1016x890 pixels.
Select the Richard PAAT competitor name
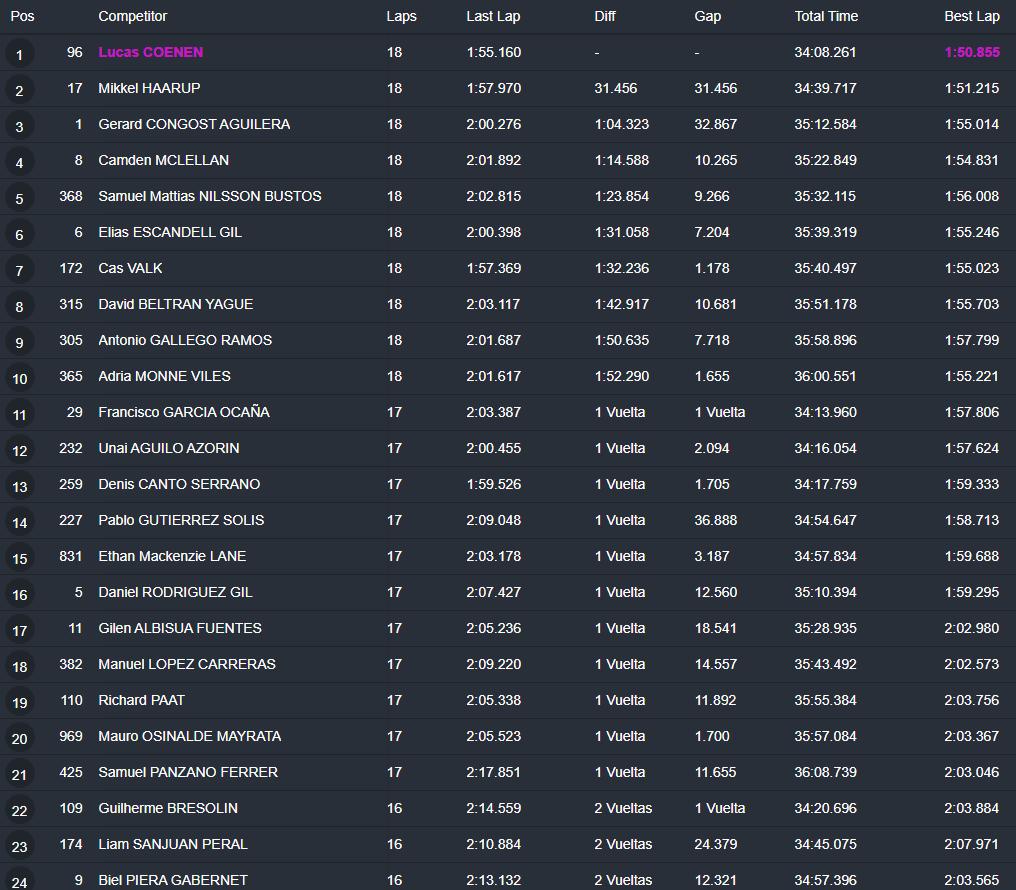[141, 700]
